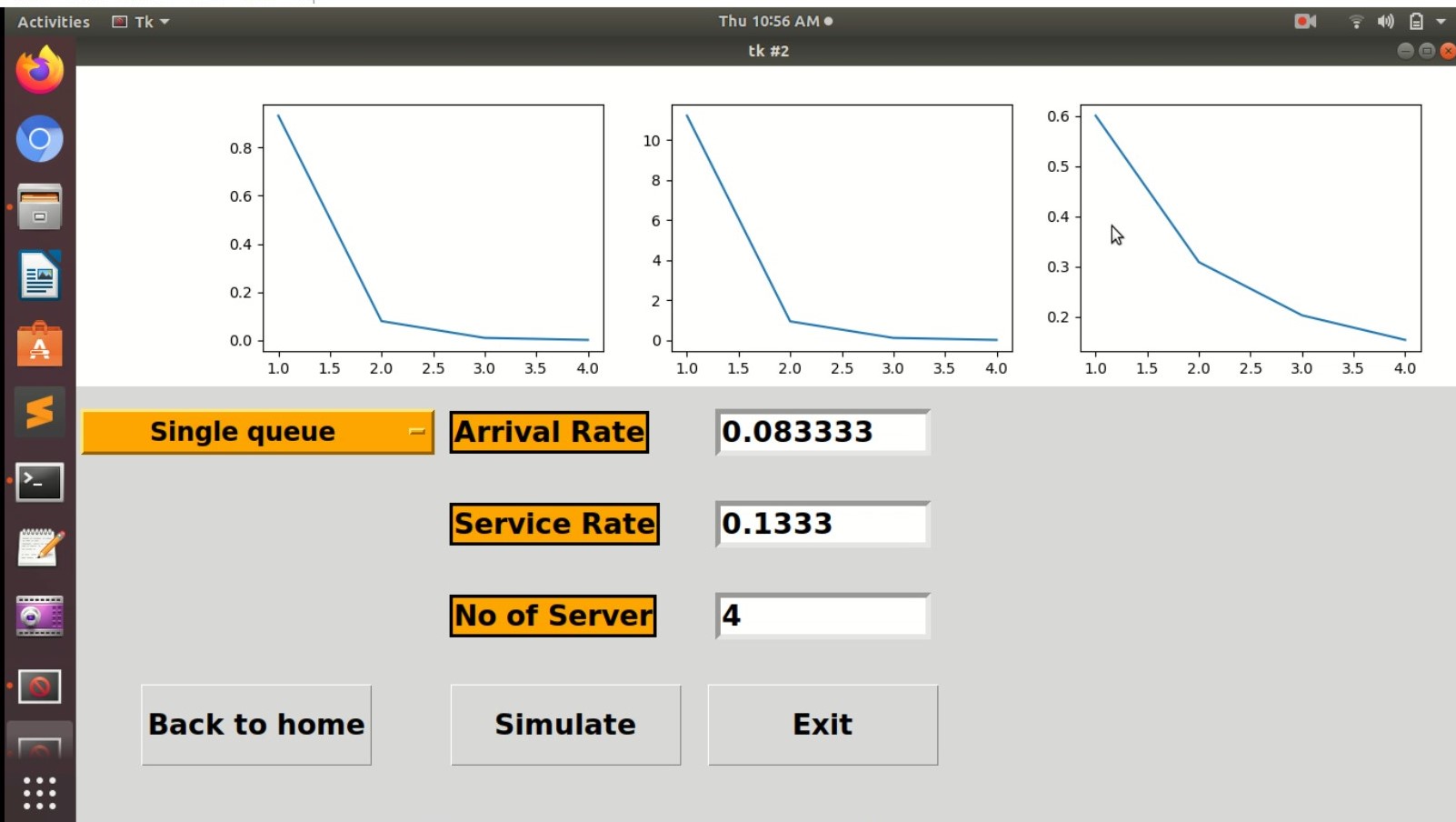The image size is (1456, 822).
Task: Open the system status menu arrow
Action: tap(1441, 21)
